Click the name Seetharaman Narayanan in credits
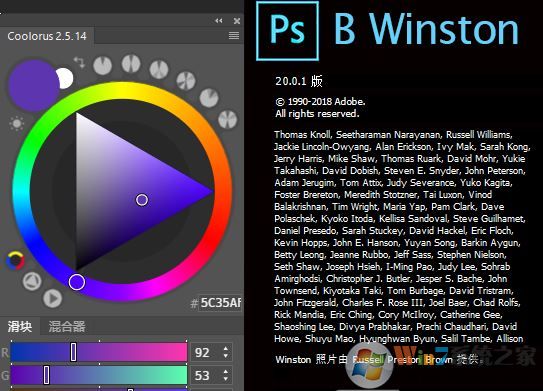 coord(388,135)
